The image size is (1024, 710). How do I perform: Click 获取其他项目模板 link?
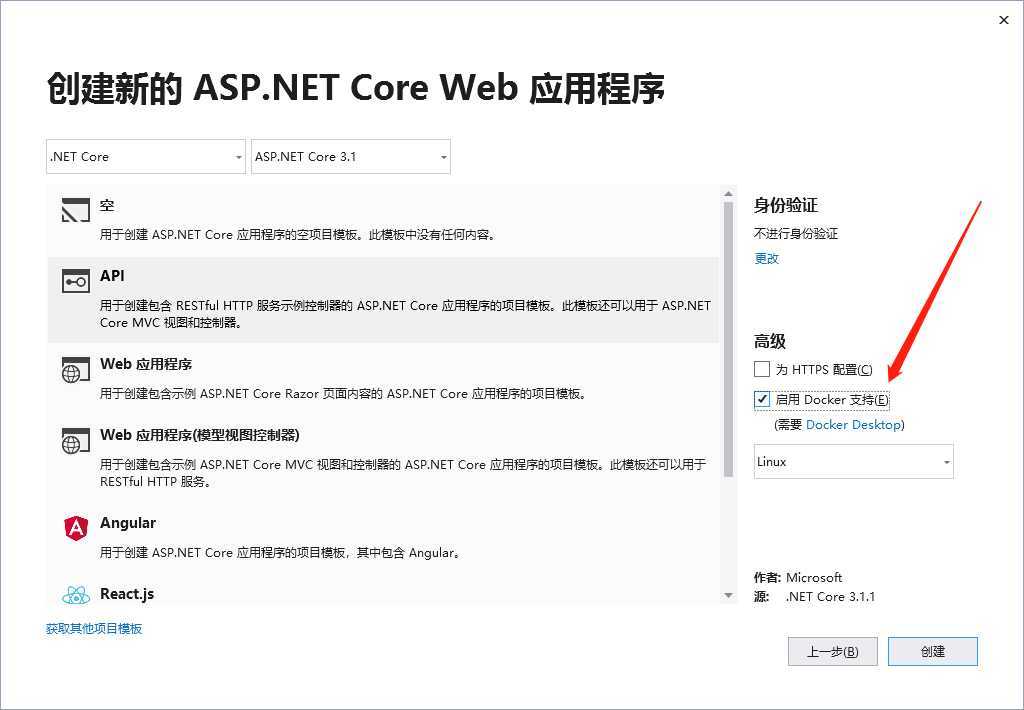pos(94,628)
